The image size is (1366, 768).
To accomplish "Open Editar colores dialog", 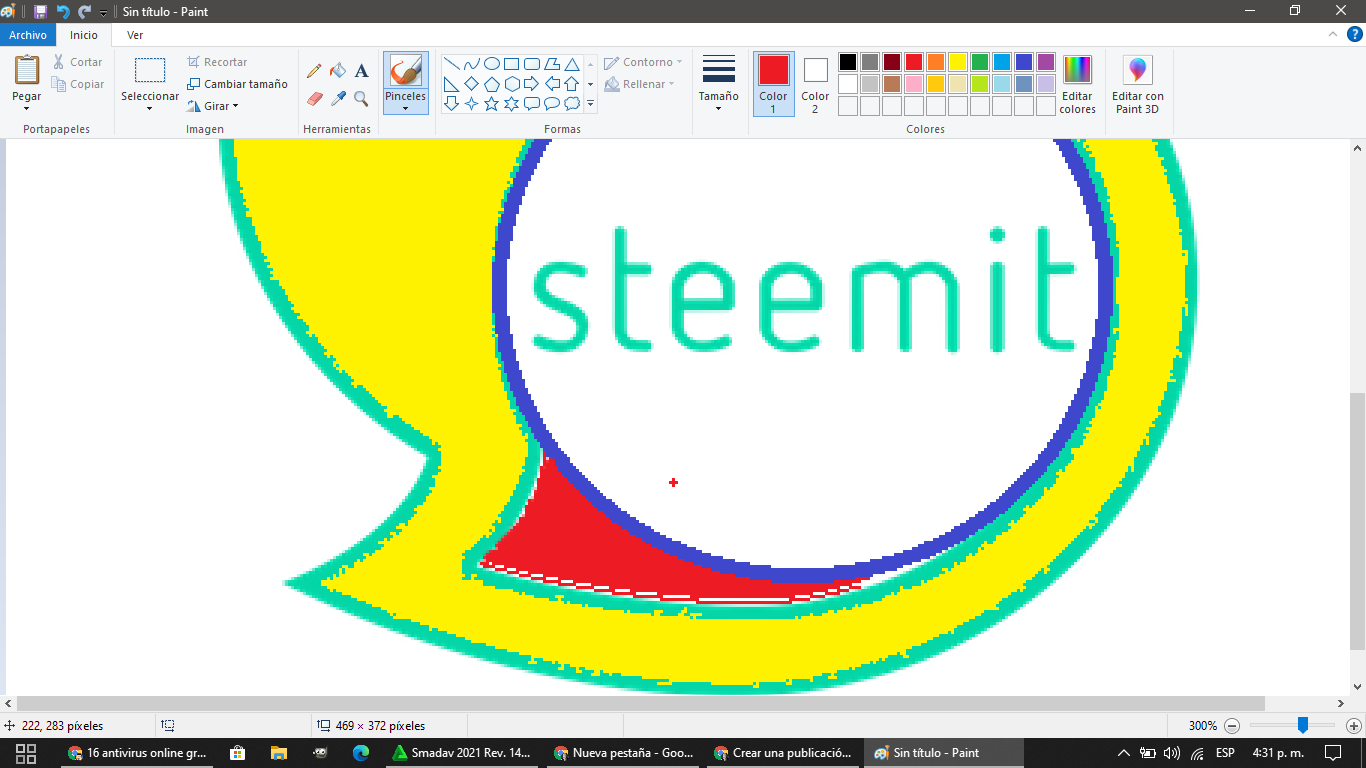I will coord(1078,84).
